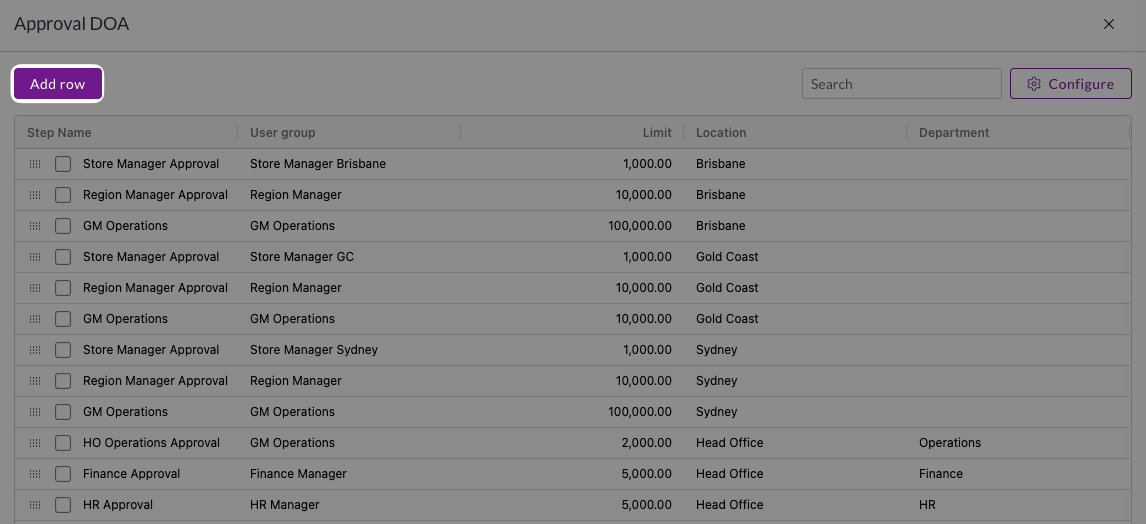
Task: Click drag handle beside HR Approval row
Action: (x=35, y=505)
